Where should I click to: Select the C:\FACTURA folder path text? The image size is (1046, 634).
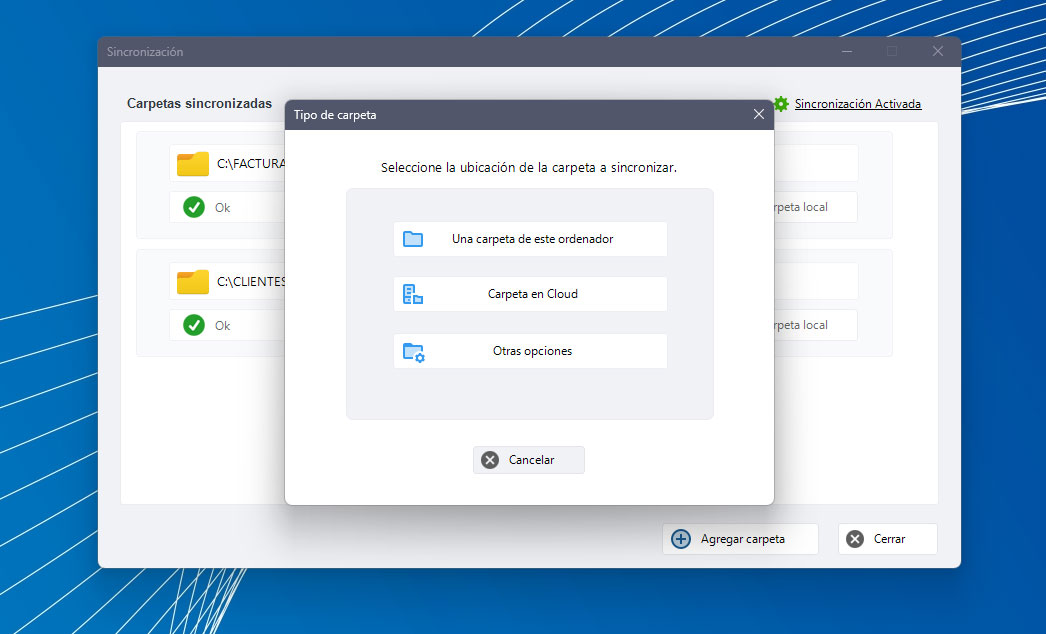tap(251, 164)
